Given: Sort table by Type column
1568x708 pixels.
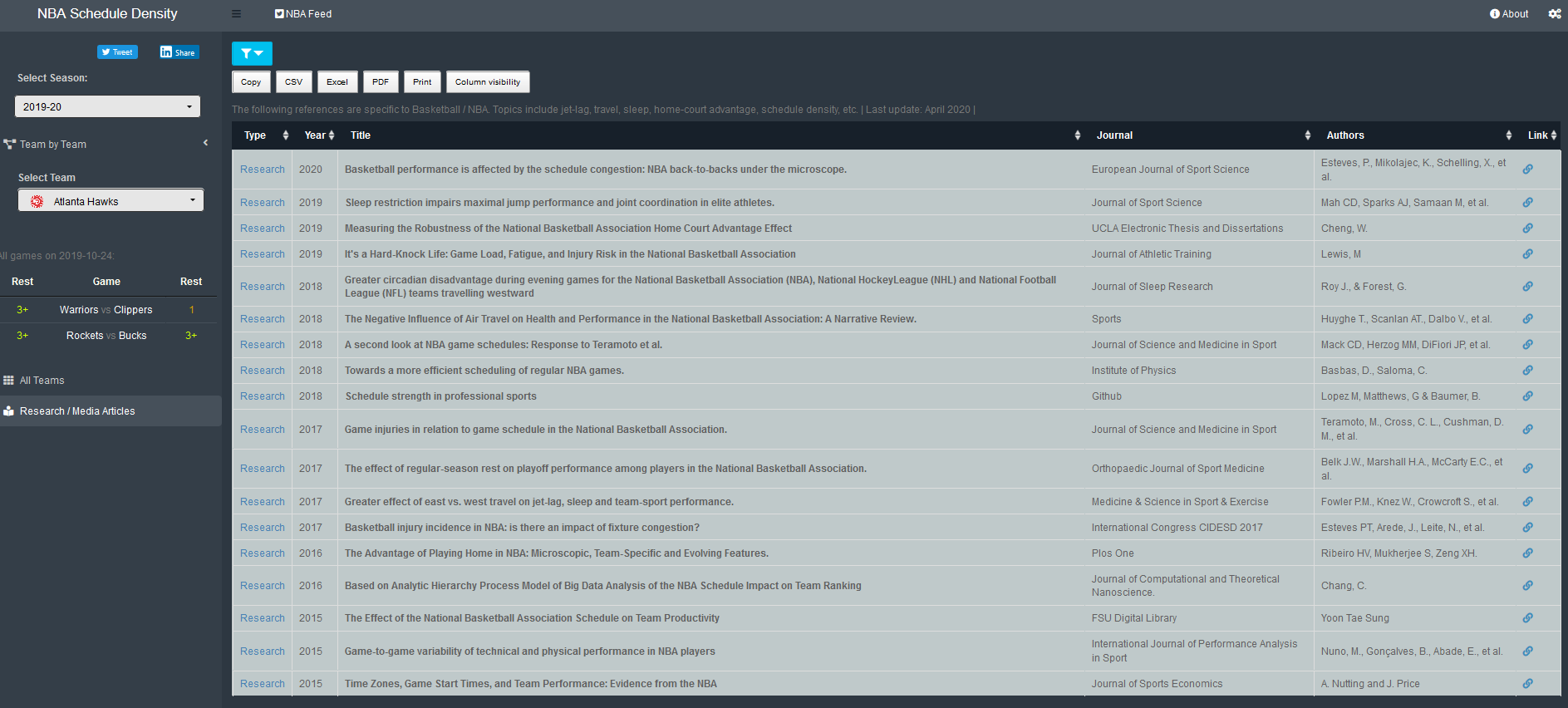Looking at the screenshot, I should coord(262,135).
